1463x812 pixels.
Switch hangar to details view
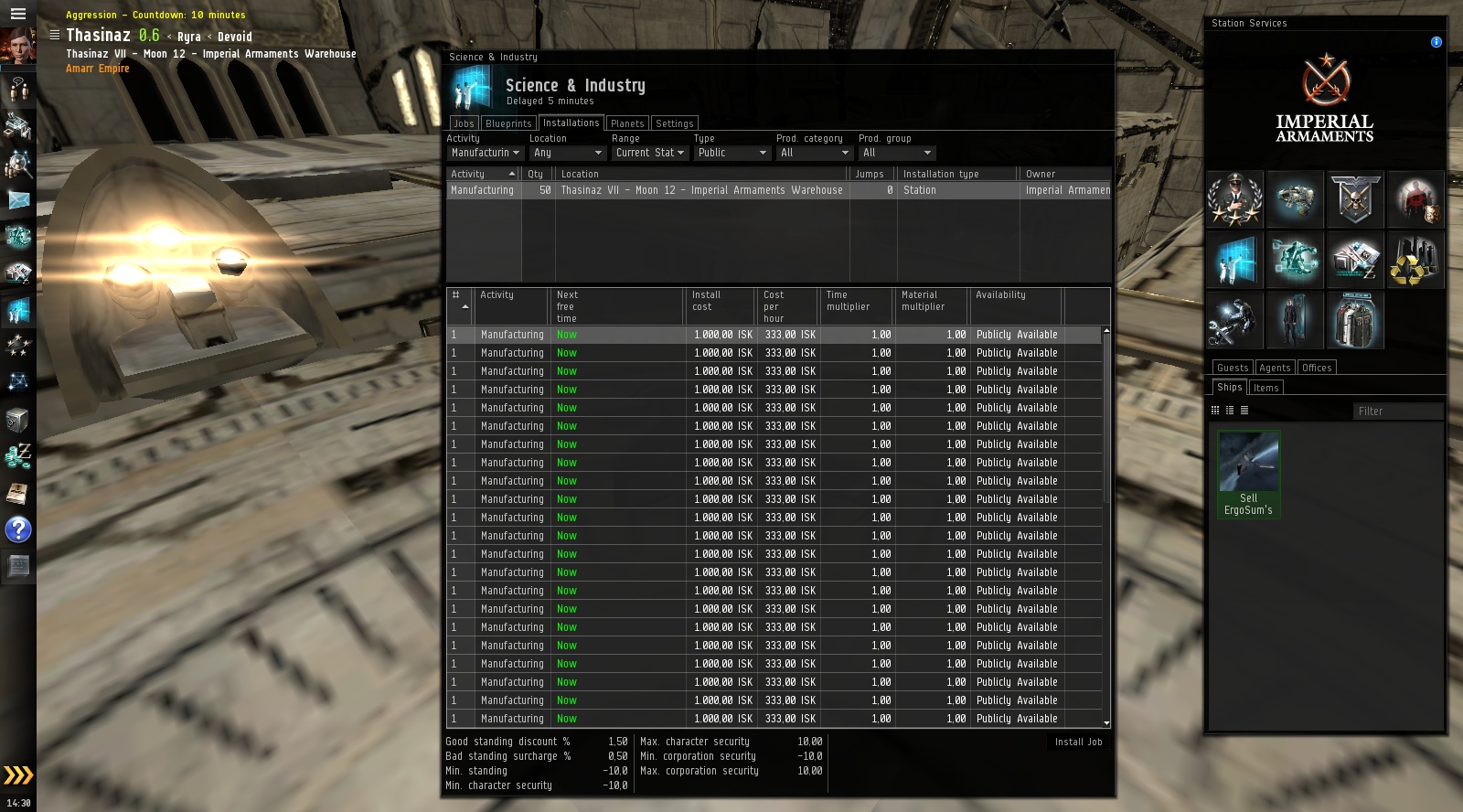click(1230, 411)
